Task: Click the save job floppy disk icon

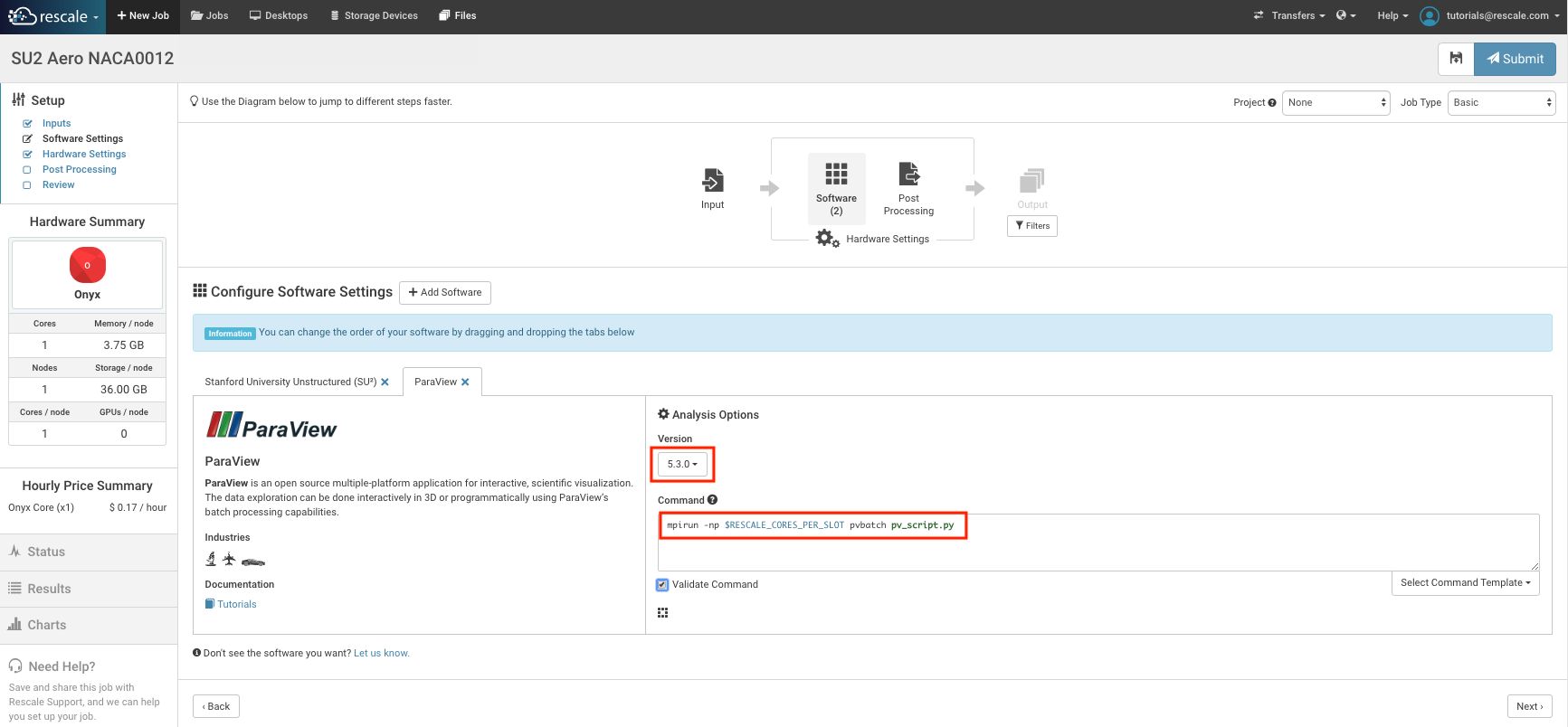Action: (1456, 59)
